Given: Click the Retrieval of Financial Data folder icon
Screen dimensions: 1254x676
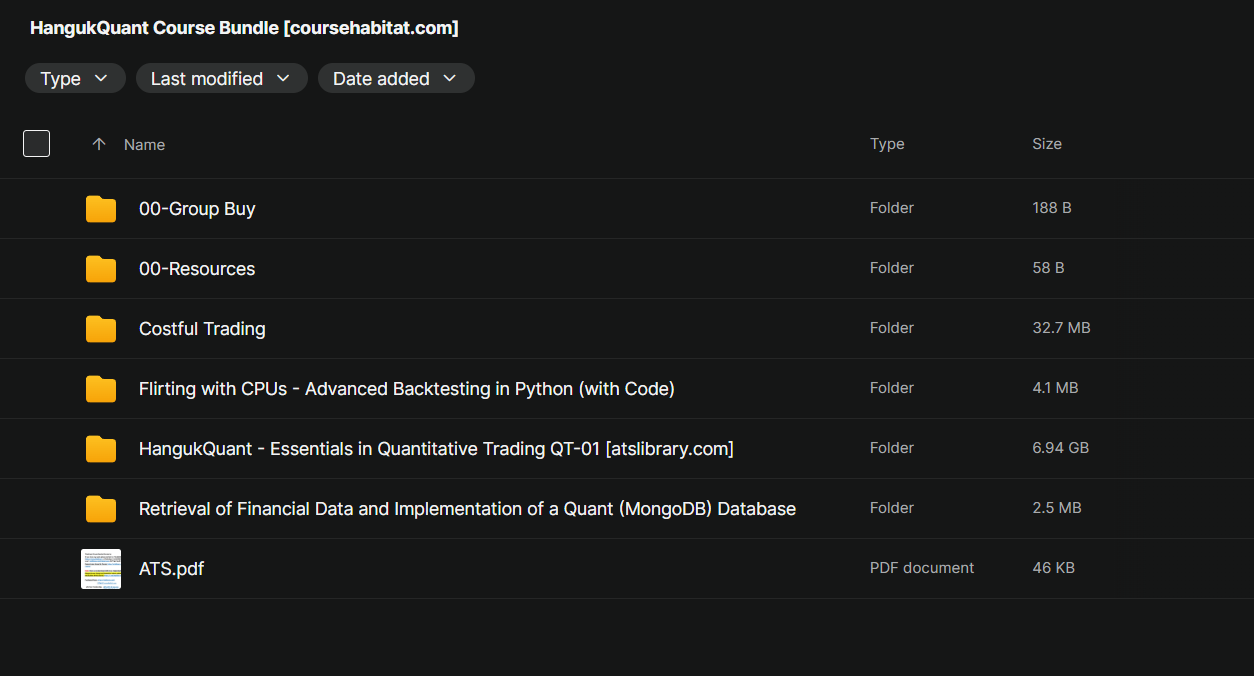Looking at the screenshot, I should (x=101, y=509).
